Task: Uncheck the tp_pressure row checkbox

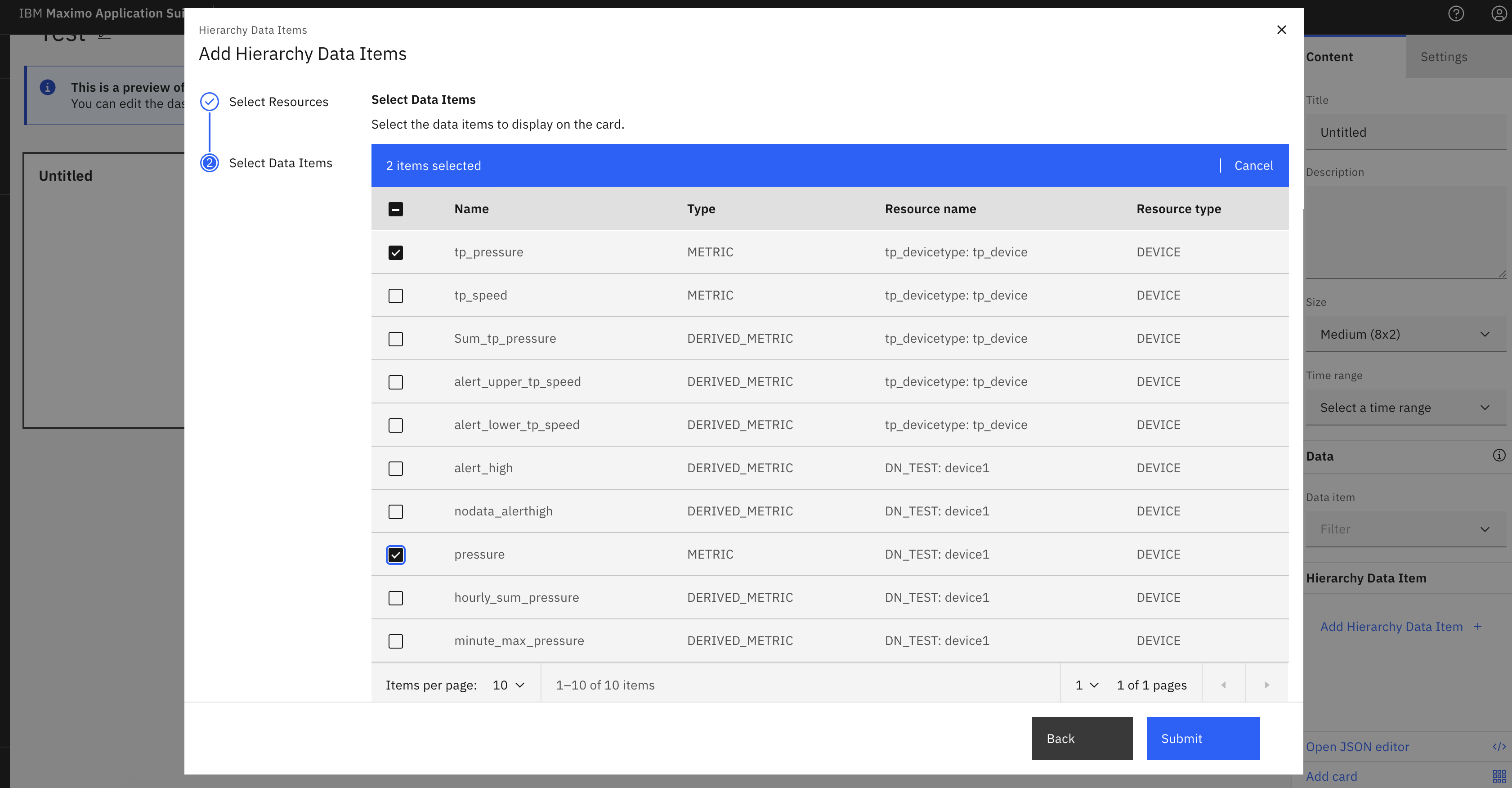Action: point(396,252)
